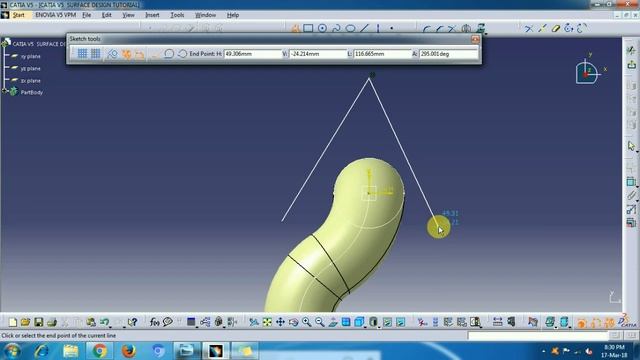
Task: Click the Open file icon
Action: [x=25, y=322]
